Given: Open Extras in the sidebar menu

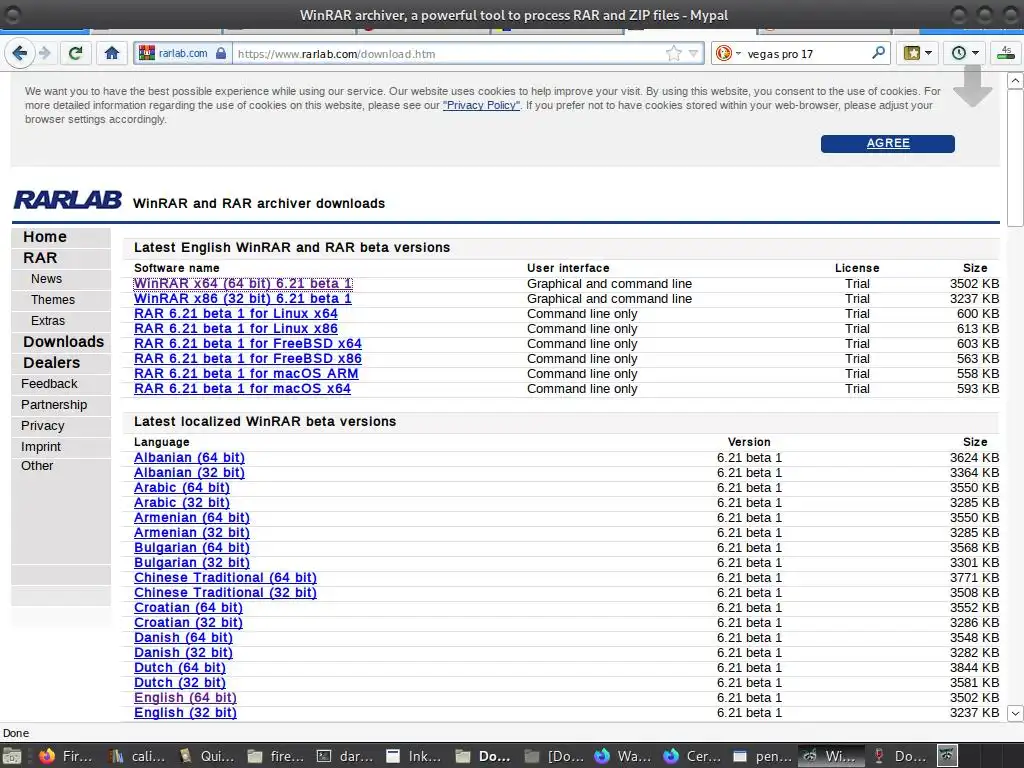Looking at the screenshot, I should pyautogui.click(x=48, y=321).
